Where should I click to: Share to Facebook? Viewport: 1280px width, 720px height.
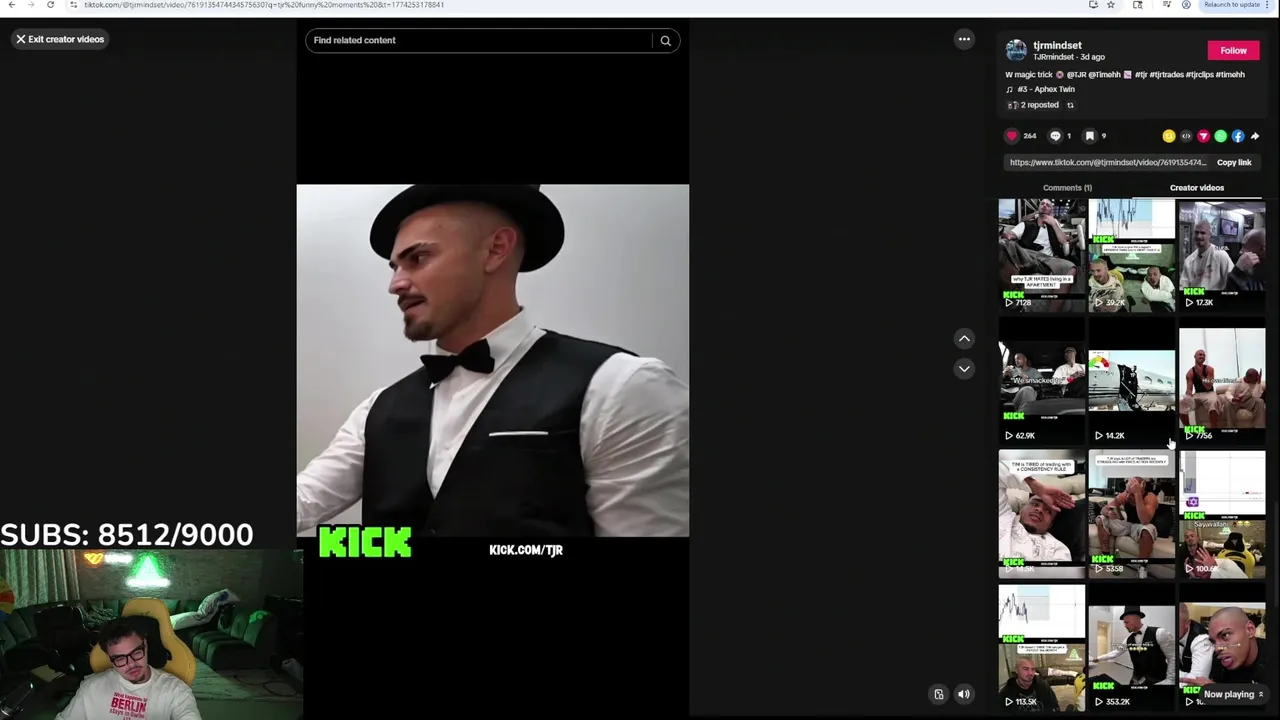[x=1237, y=136]
